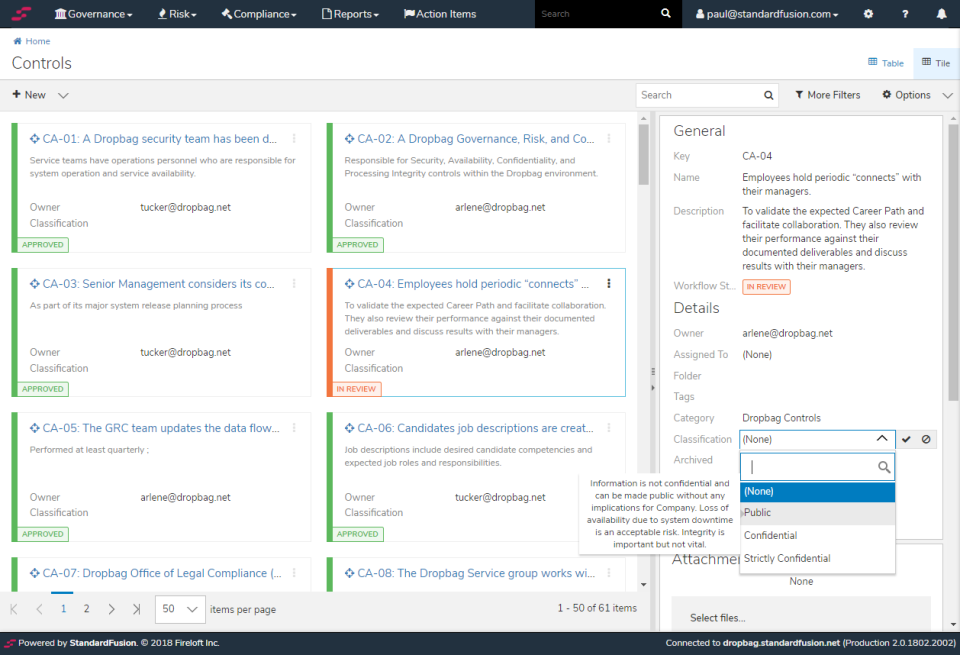Click the magnifier icon in the Classification dropdown search
Viewport: 960px width, 655px height.
pyautogui.click(x=883, y=467)
